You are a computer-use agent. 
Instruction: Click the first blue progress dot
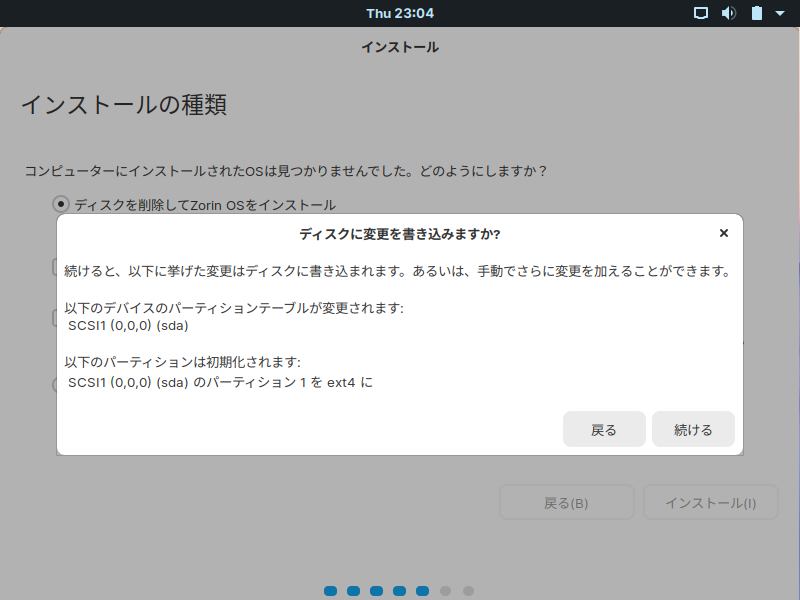click(331, 591)
